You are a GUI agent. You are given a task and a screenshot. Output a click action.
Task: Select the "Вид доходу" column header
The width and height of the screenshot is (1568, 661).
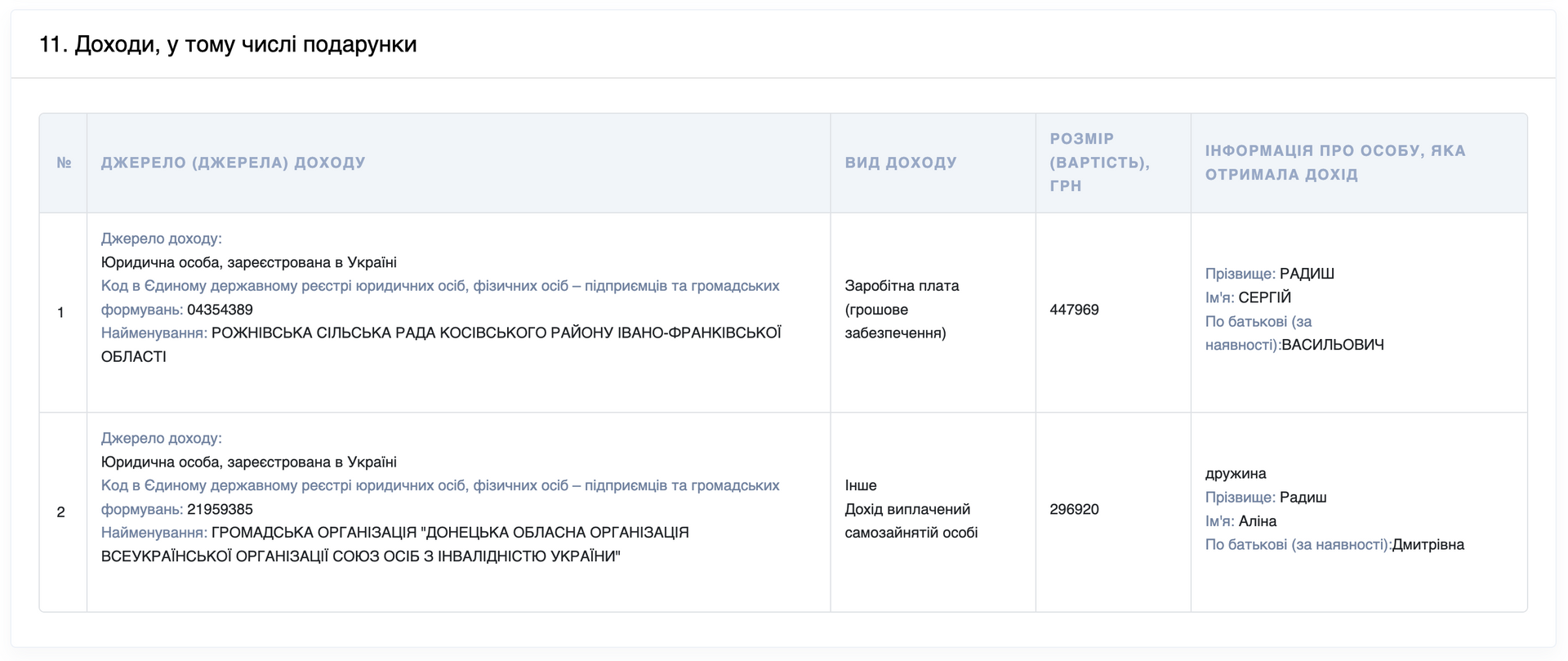(x=900, y=163)
